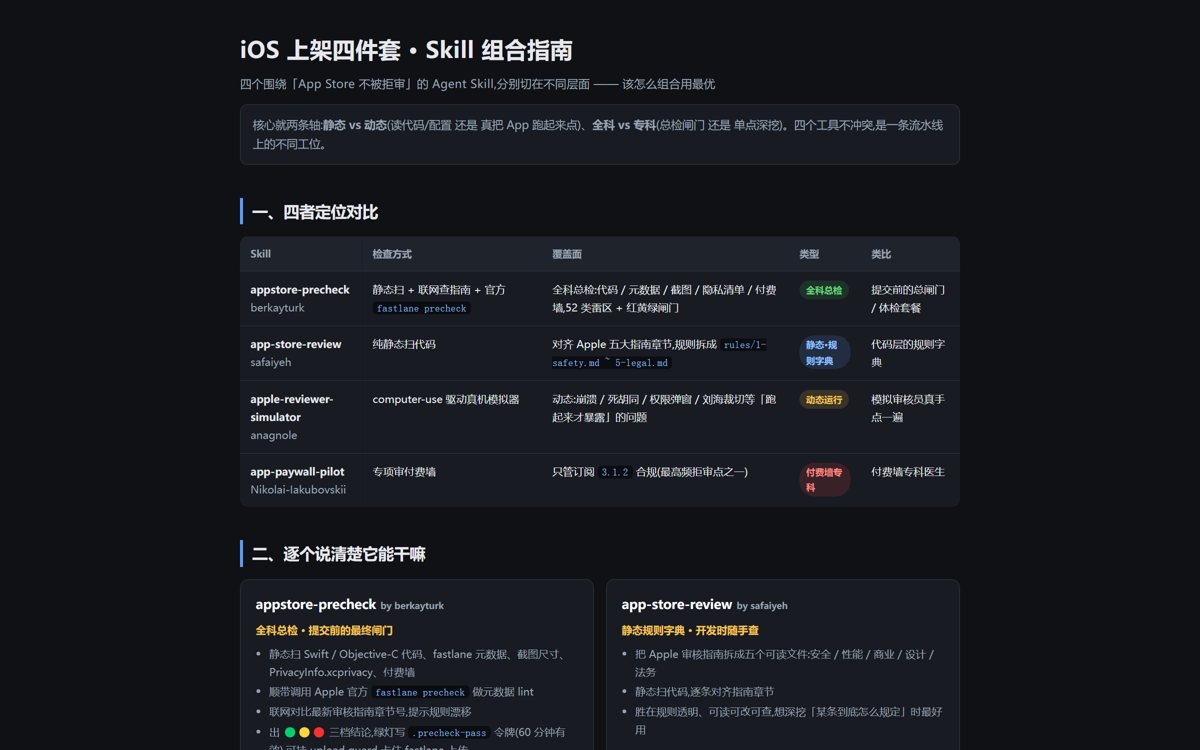This screenshot has width=1200, height=750.
Task: Click the 全科总检 green badge
Action: (x=824, y=290)
